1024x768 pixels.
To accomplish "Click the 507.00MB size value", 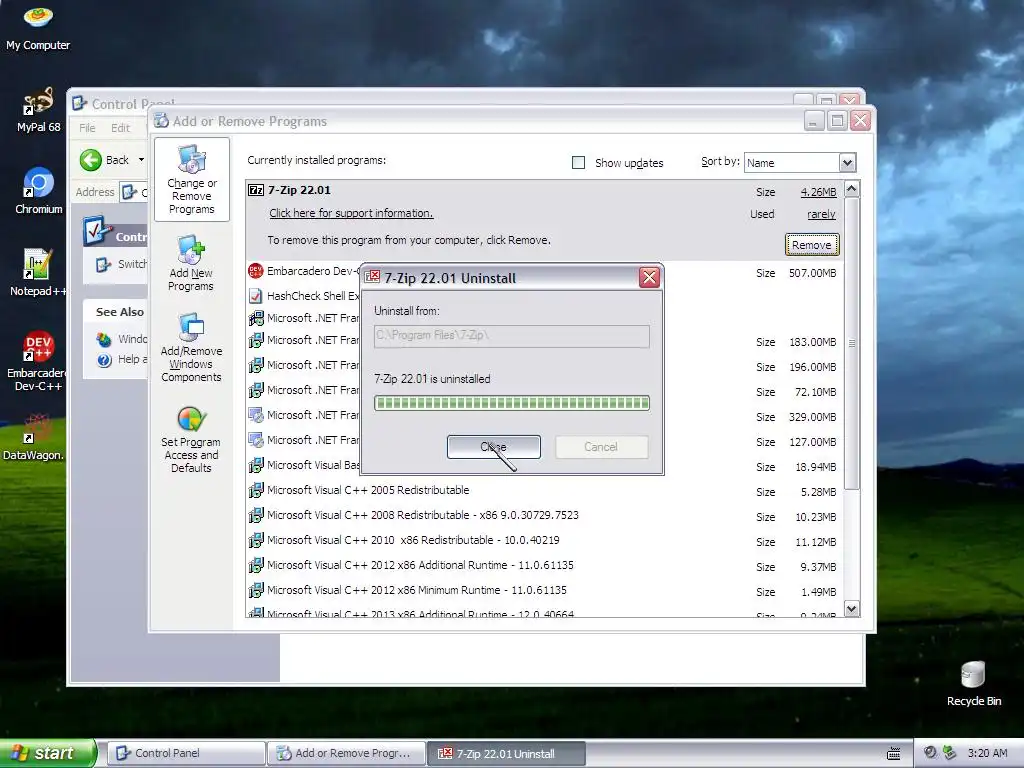I will click(x=812, y=273).
